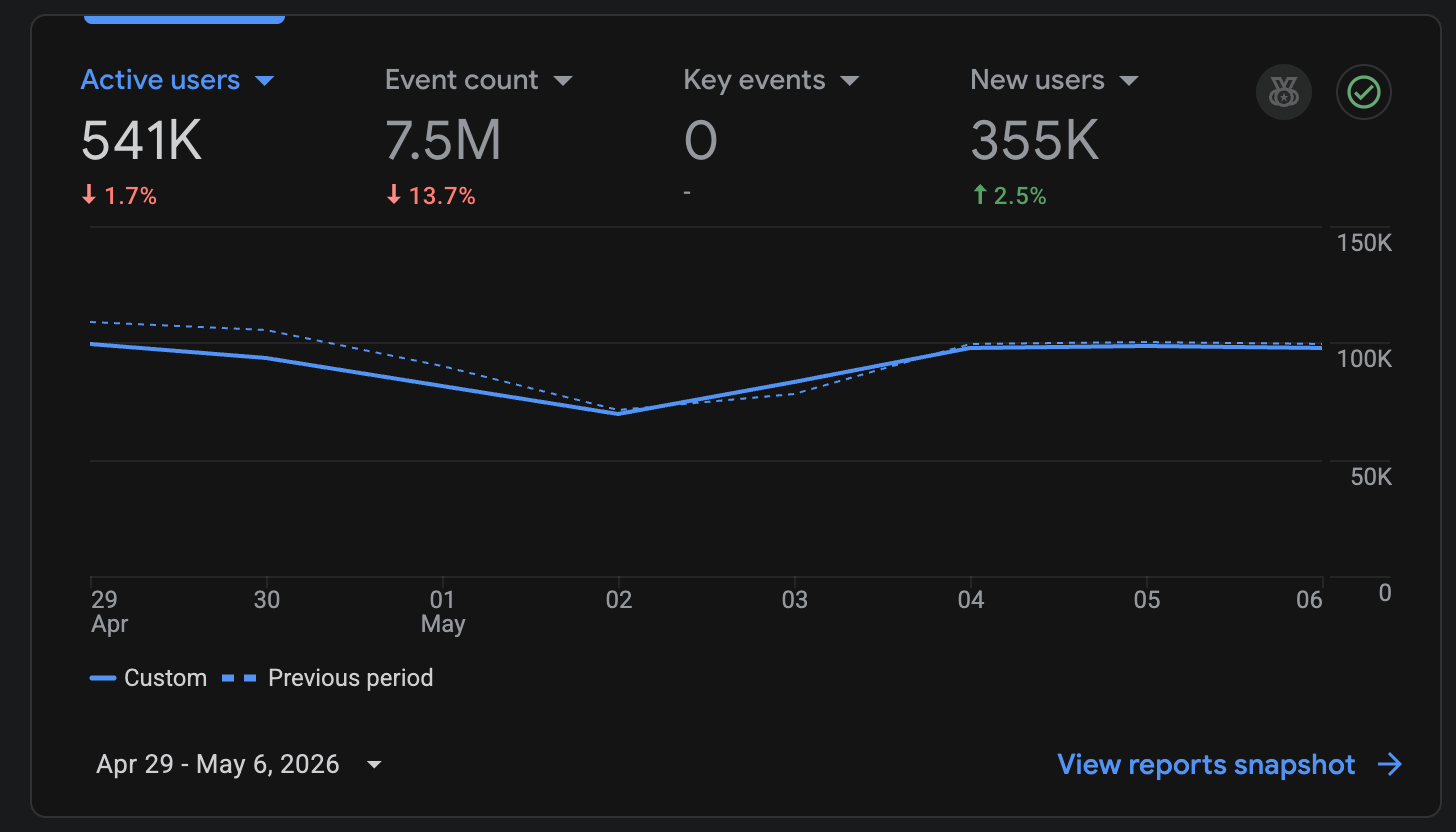The width and height of the screenshot is (1456, 832).
Task: Click the 50K y-axis label
Action: [x=1371, y=477]
